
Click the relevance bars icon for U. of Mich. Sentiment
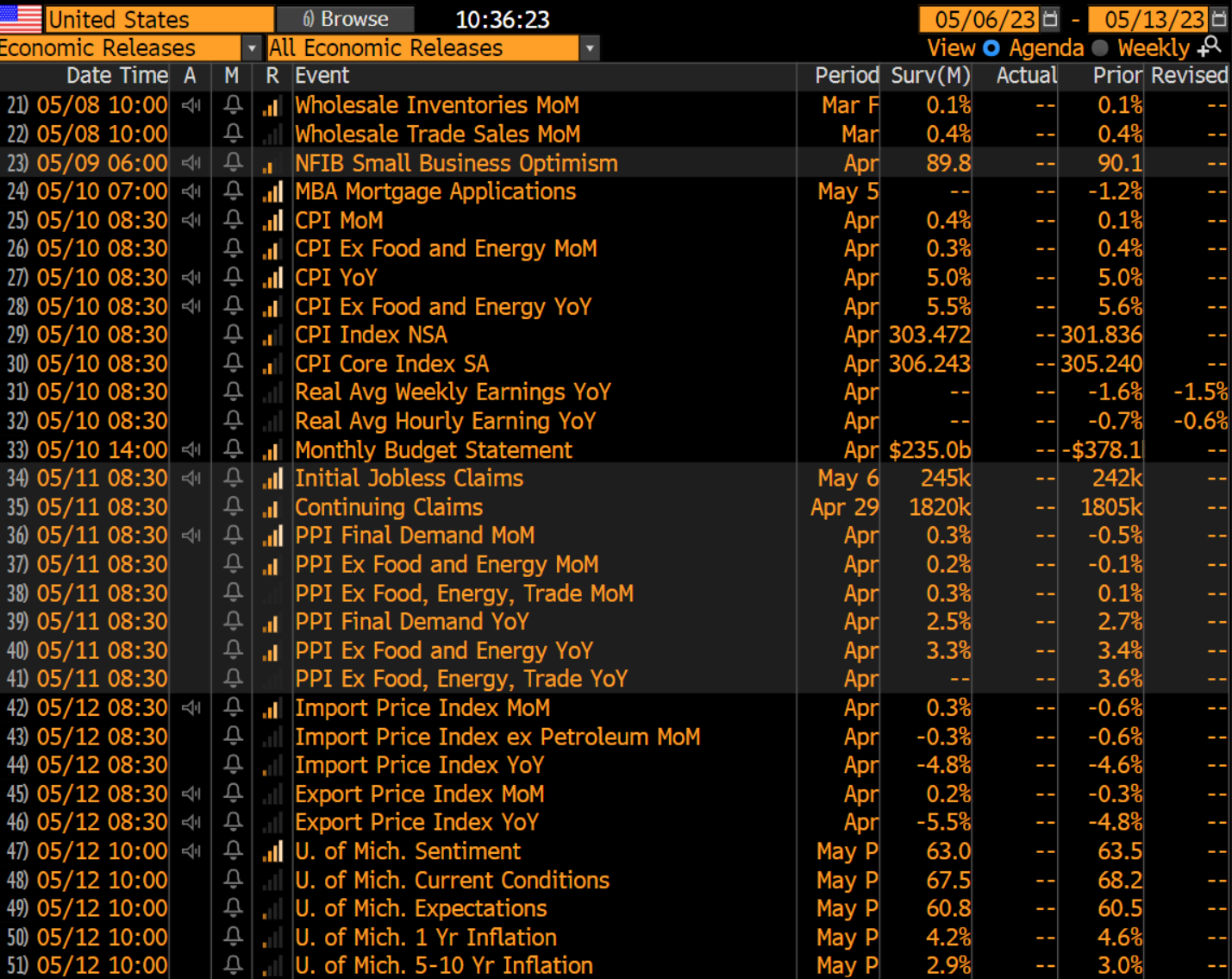pyautogui.click(x=272, y=851)
